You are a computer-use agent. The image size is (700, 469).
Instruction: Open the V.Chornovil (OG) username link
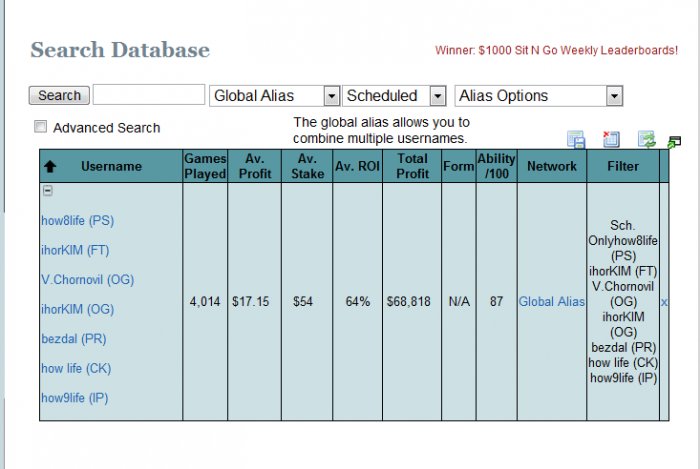coord(87,279)
